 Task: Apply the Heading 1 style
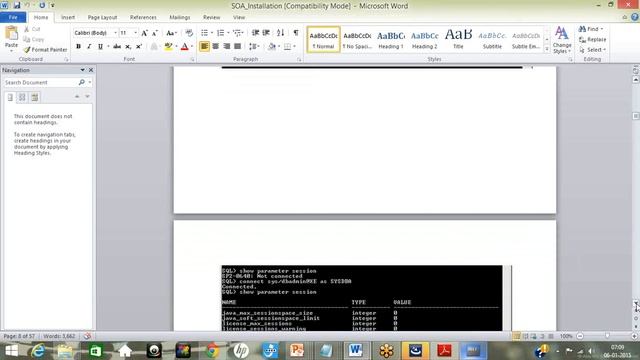click(x=391, y=40)
